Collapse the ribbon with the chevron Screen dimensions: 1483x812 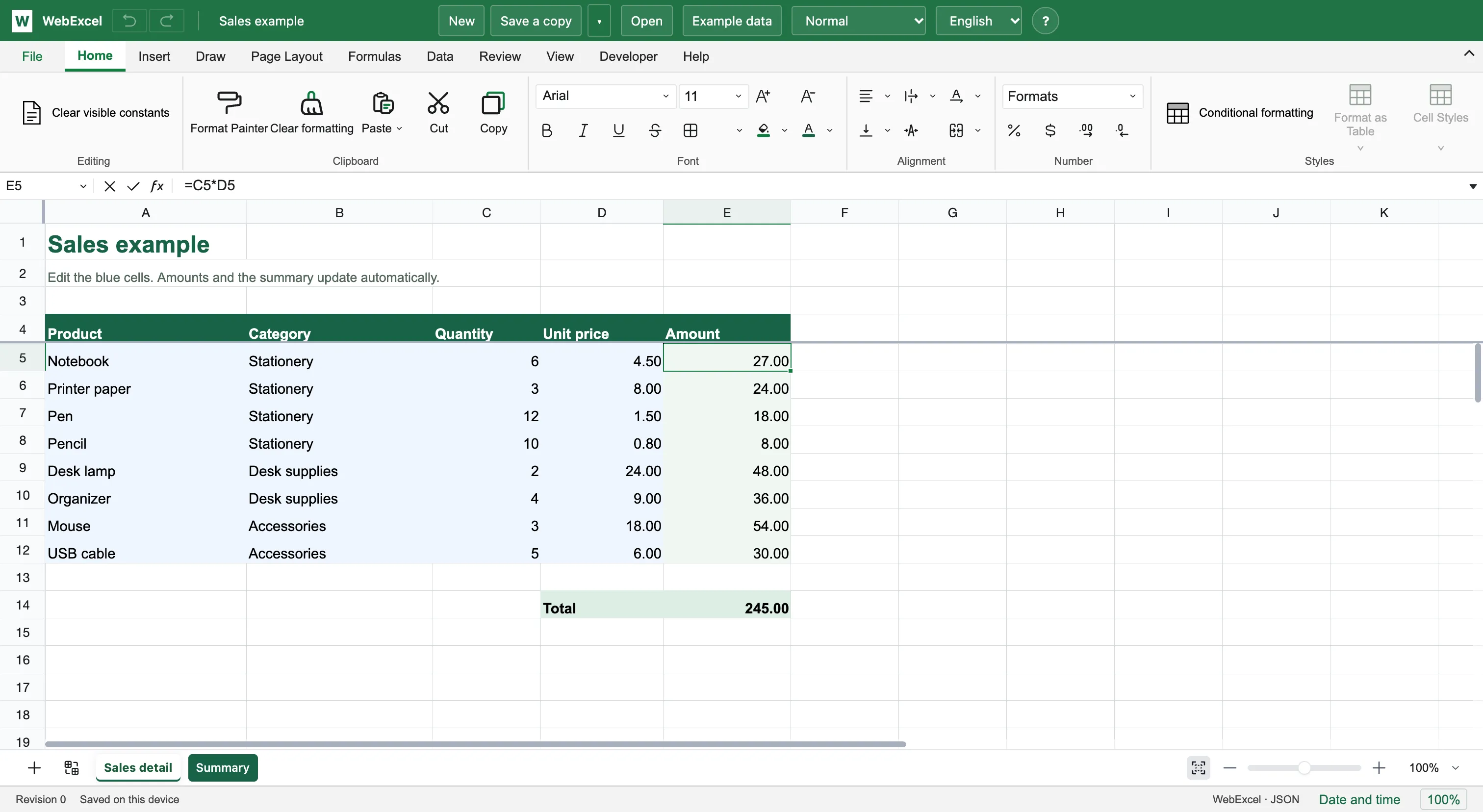[x=1469, y=53]
